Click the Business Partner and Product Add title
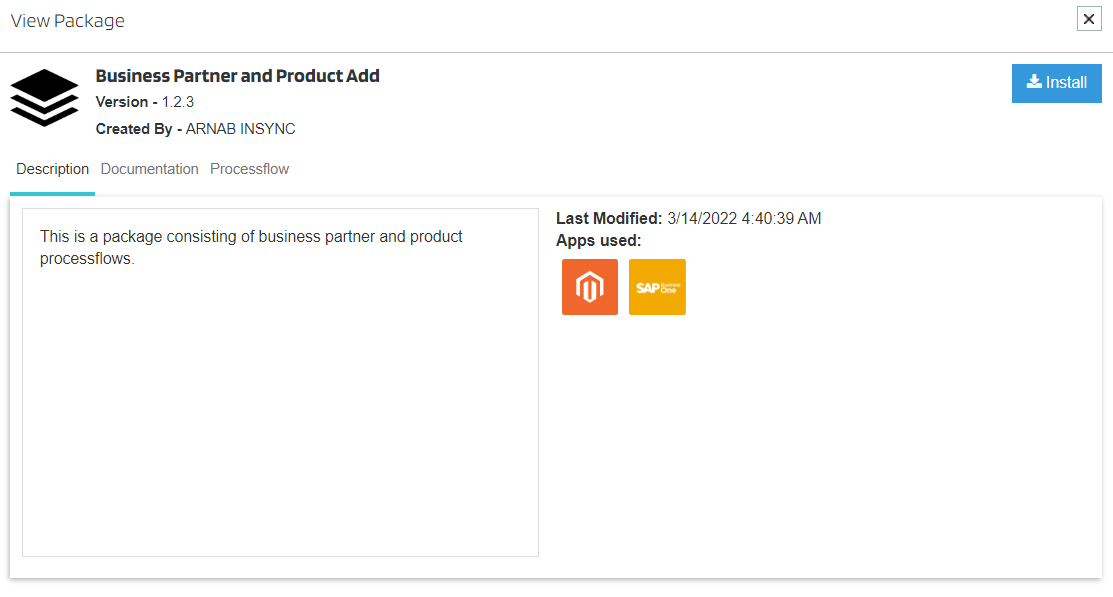The width and height of the screenshot is (1113, 597). point(237,76)
